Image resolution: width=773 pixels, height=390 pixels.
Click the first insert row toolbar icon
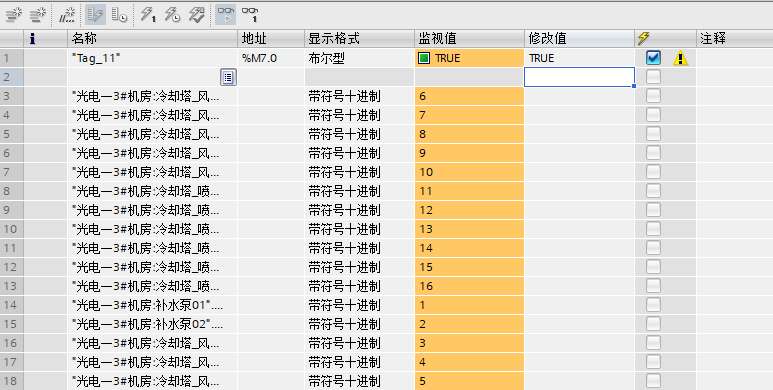pos(14,15)
